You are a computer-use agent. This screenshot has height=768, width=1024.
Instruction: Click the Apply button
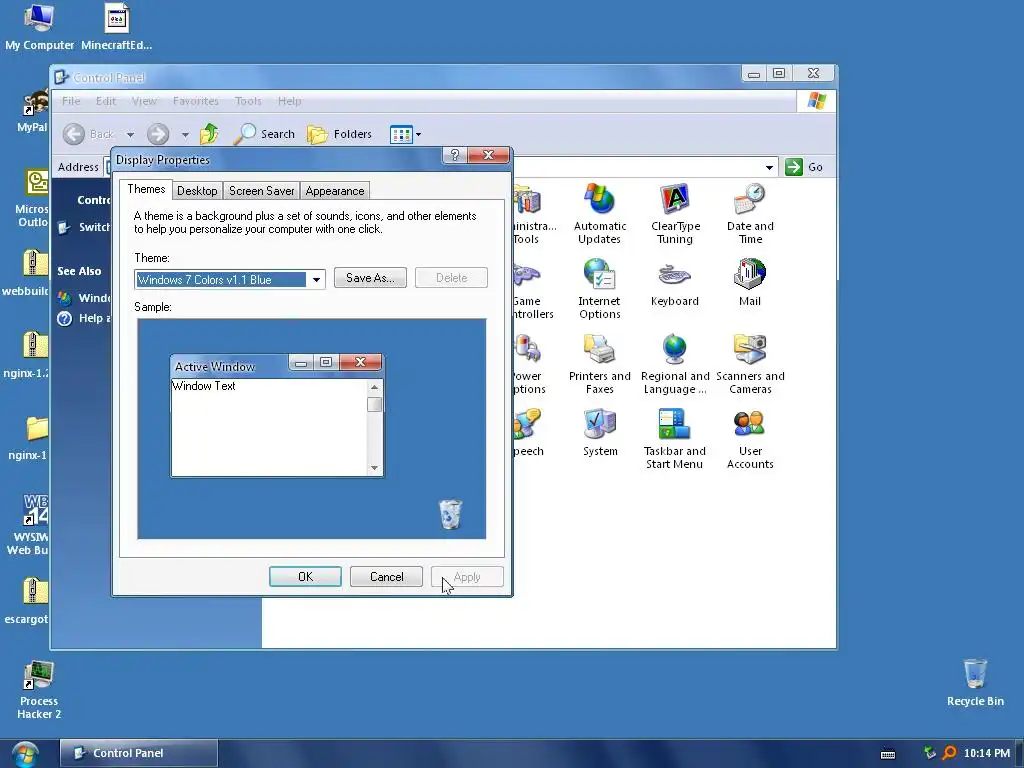[467, 577]
